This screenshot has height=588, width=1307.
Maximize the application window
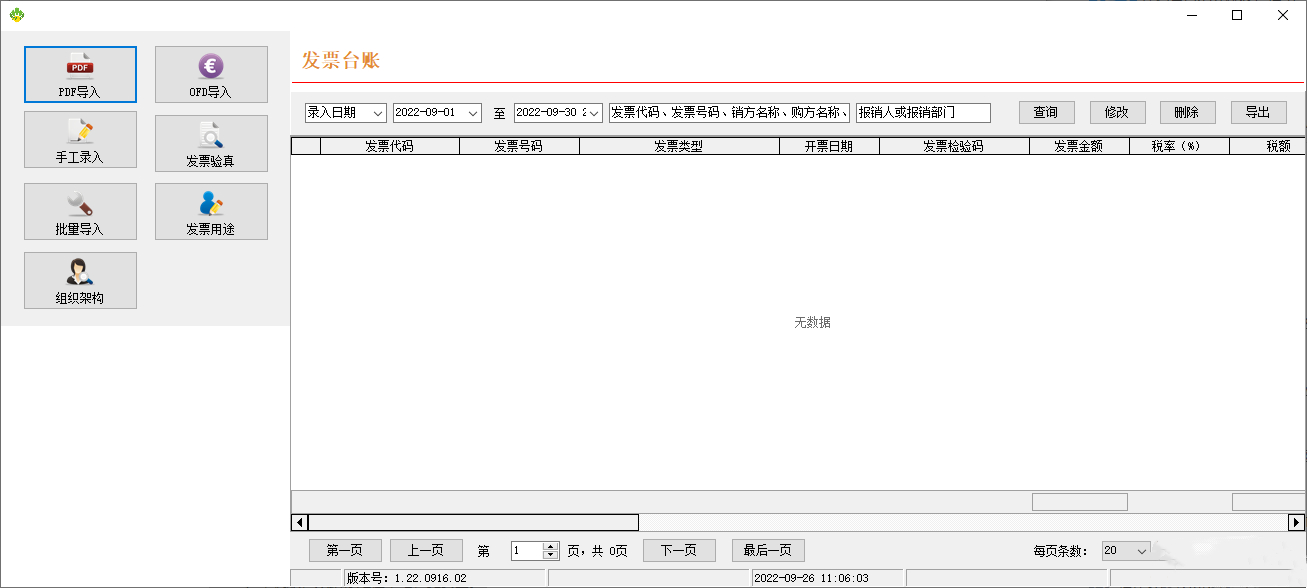coord(1237,15)
